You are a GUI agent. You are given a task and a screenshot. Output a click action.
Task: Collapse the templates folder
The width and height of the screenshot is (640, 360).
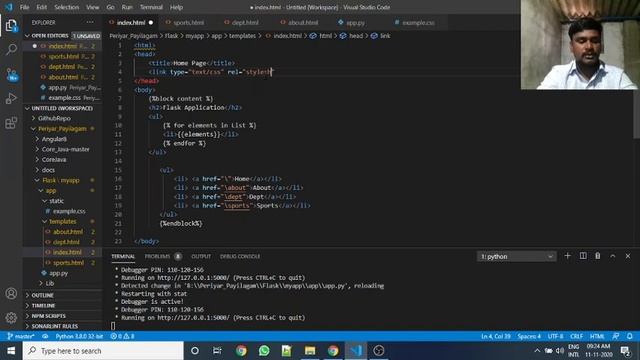click(62, 221)
